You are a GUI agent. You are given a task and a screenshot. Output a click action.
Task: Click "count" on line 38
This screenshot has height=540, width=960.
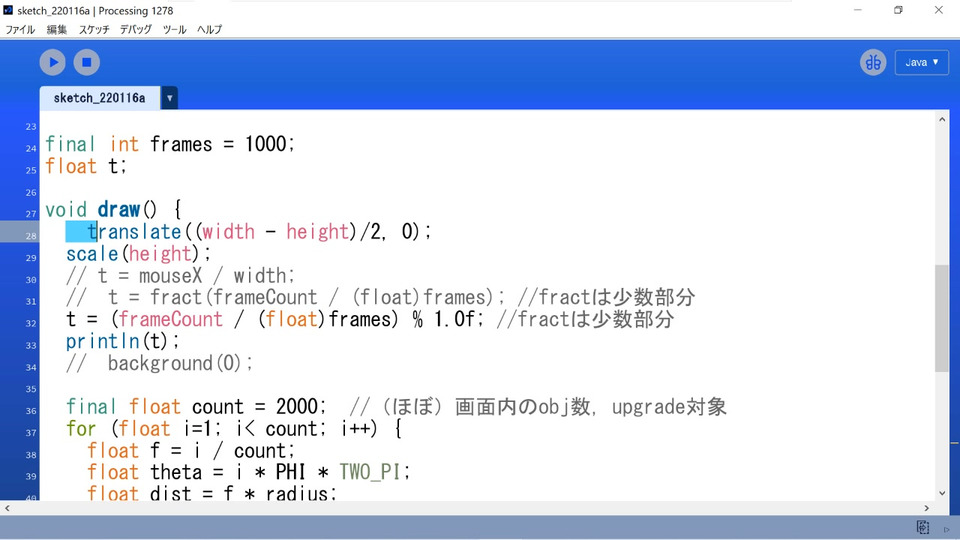click(x=260, y=451)
